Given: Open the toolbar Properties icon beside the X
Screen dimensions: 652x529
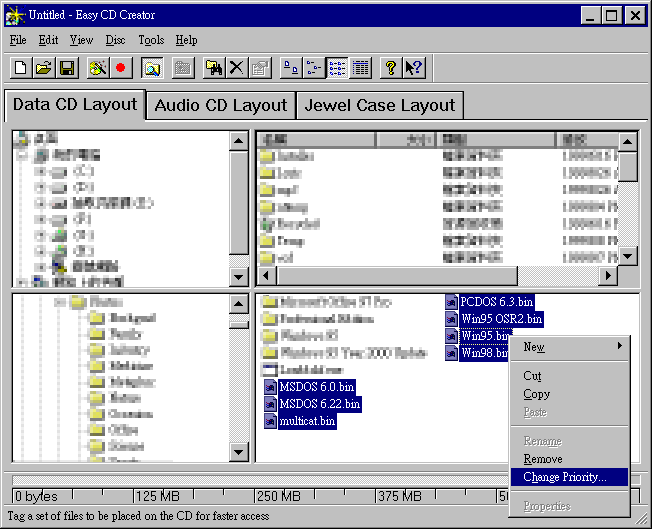Looking at the screenshot, I should pyautogui.click(x=260, y=67).
